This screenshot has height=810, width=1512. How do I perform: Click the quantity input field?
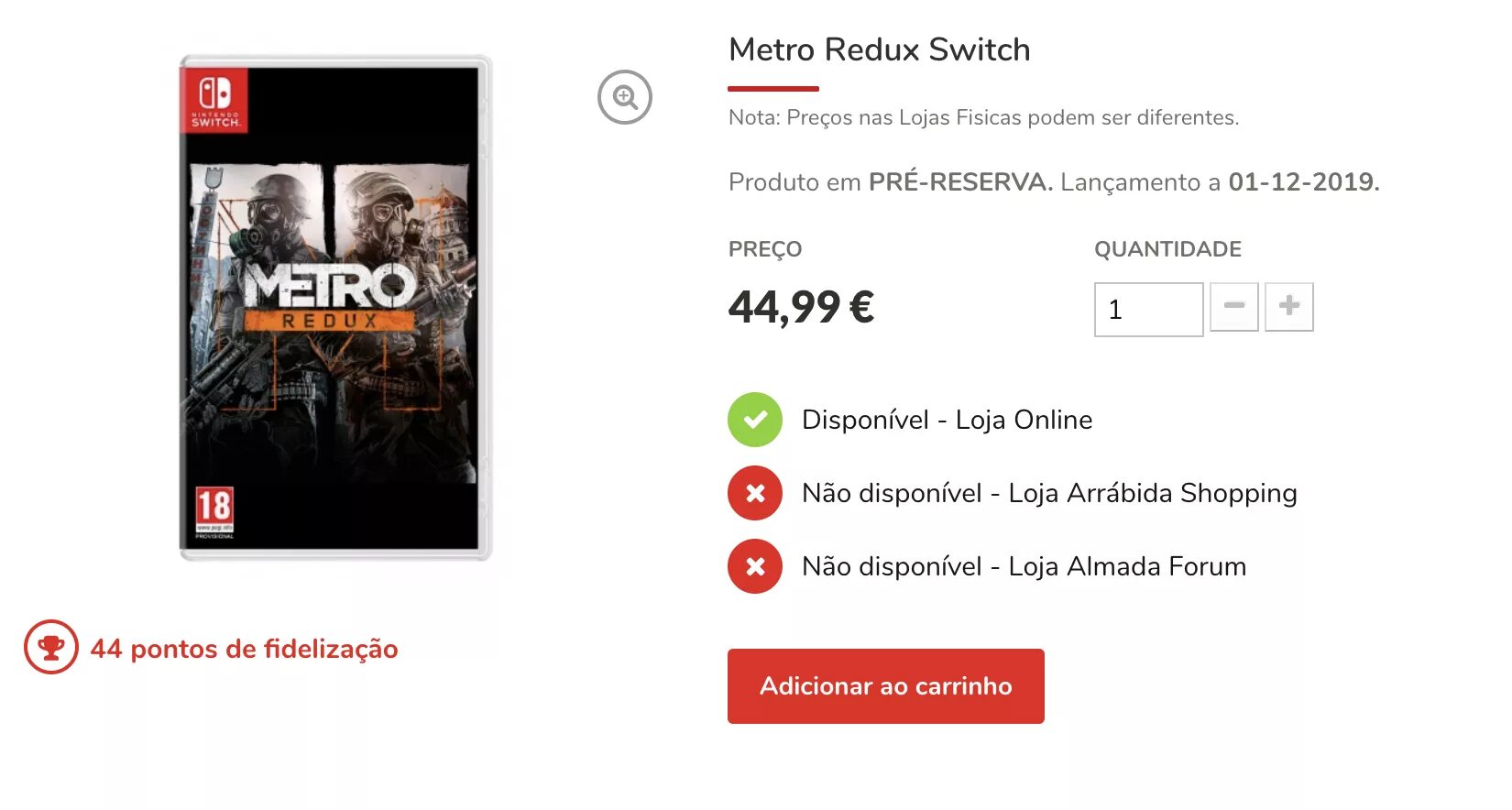1148,310
